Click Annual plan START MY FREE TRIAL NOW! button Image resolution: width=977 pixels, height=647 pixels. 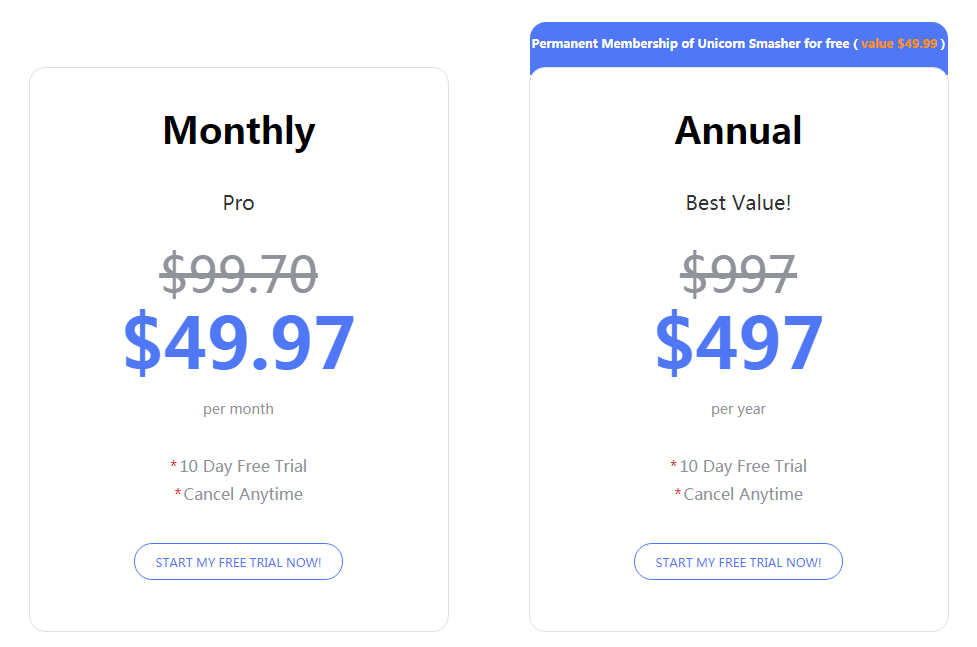(738, 562)
